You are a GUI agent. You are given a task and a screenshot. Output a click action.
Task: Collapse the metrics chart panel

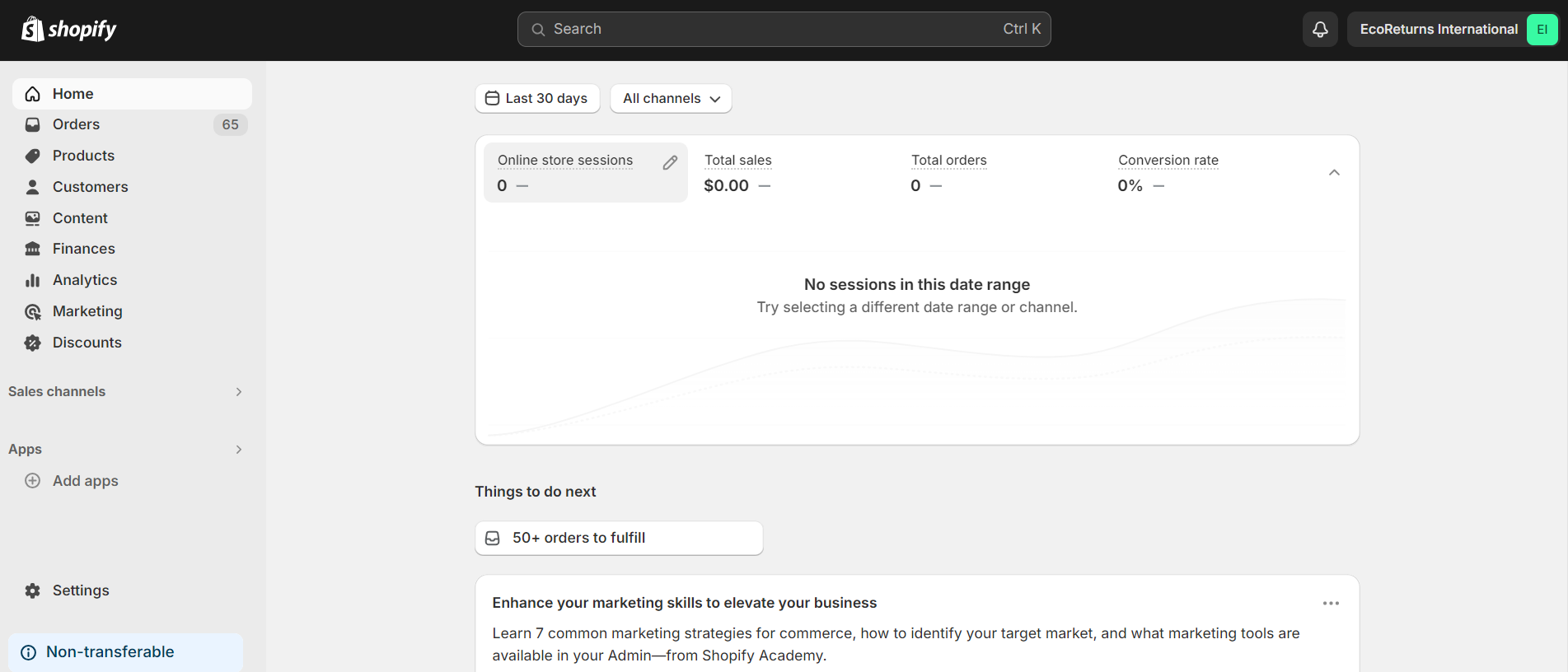pyautogui.click(x=1334, y=173)
